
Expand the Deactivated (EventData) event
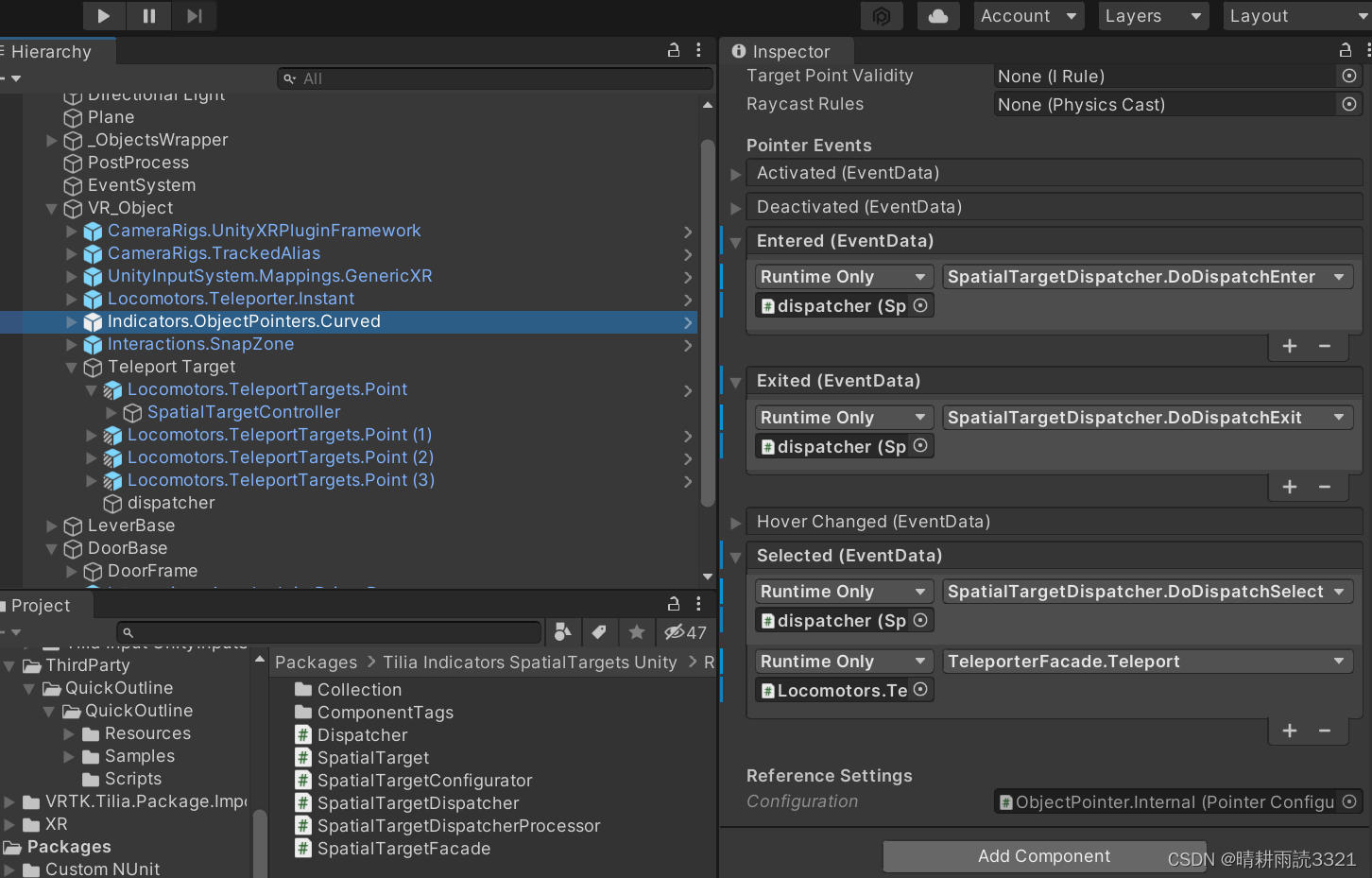point(736,208)
